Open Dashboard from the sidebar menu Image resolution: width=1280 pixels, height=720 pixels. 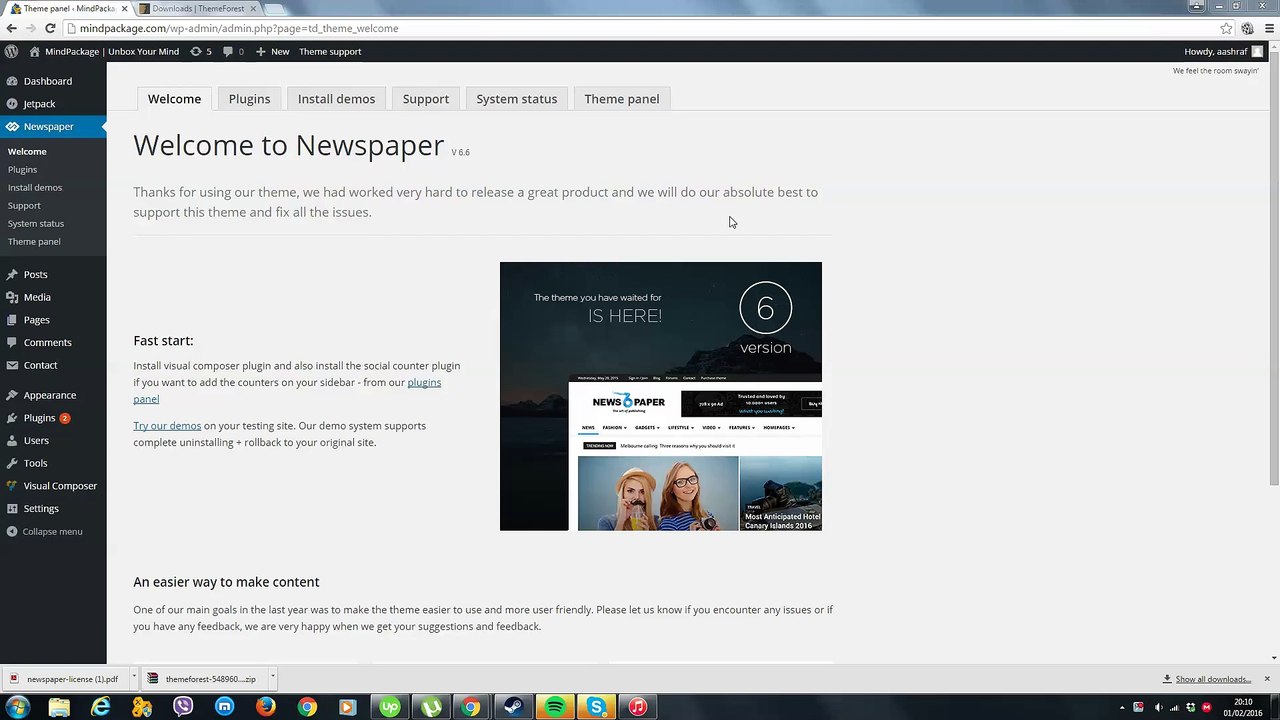click(48, 81)
